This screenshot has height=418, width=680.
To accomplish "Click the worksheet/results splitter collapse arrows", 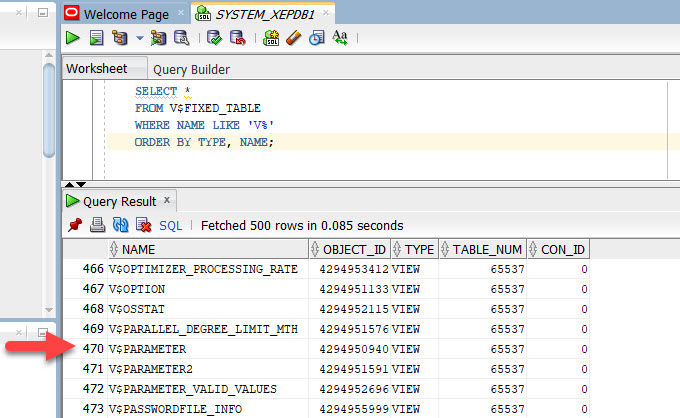I will (75, 184).
